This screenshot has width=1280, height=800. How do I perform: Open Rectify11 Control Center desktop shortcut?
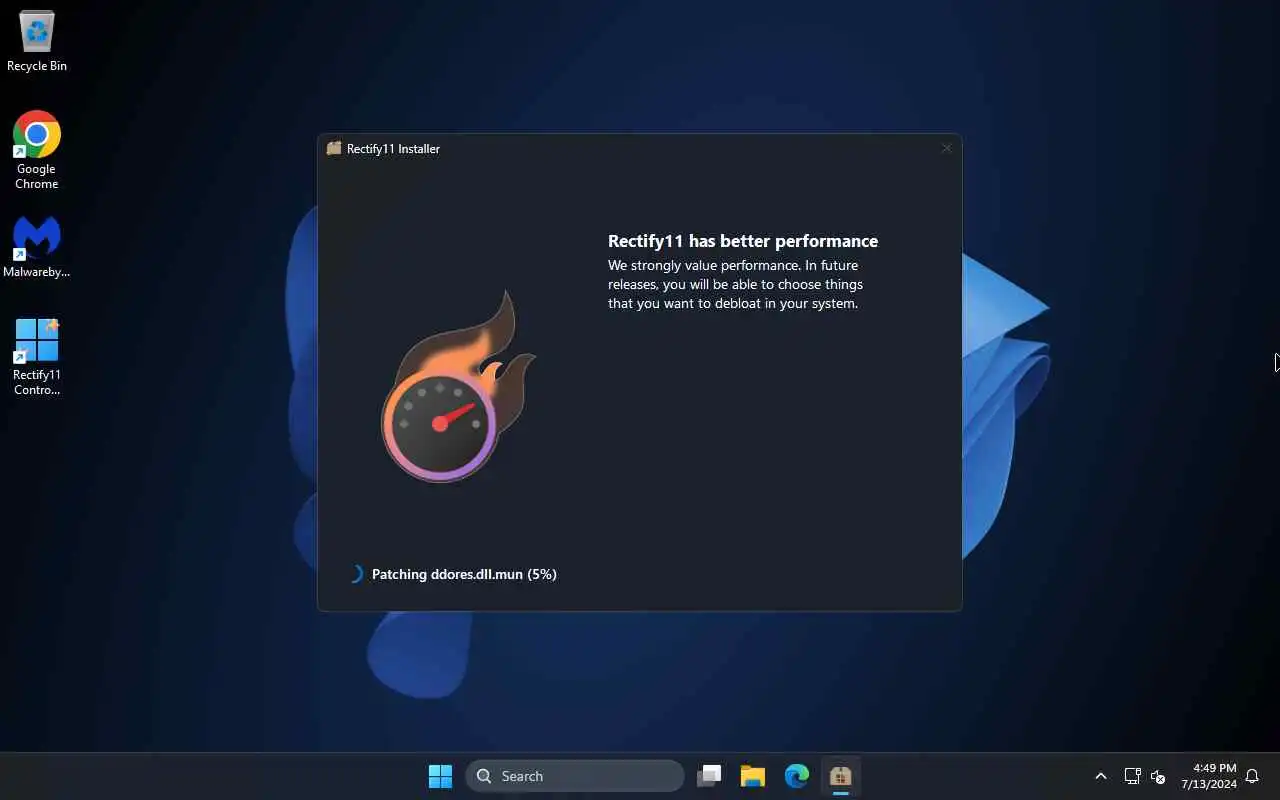pos(37,357)
